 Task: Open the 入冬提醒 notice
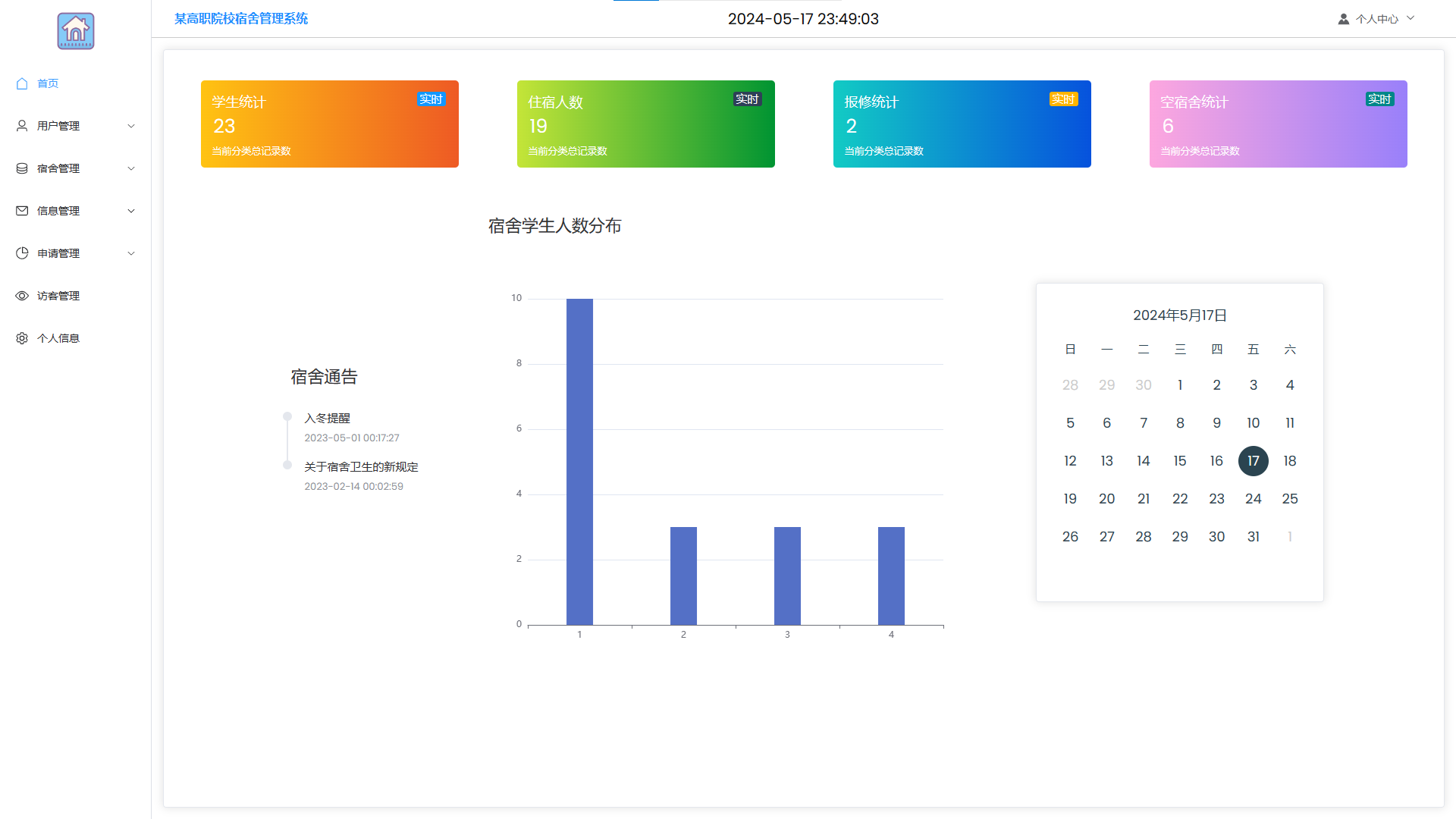click(327, 418)
